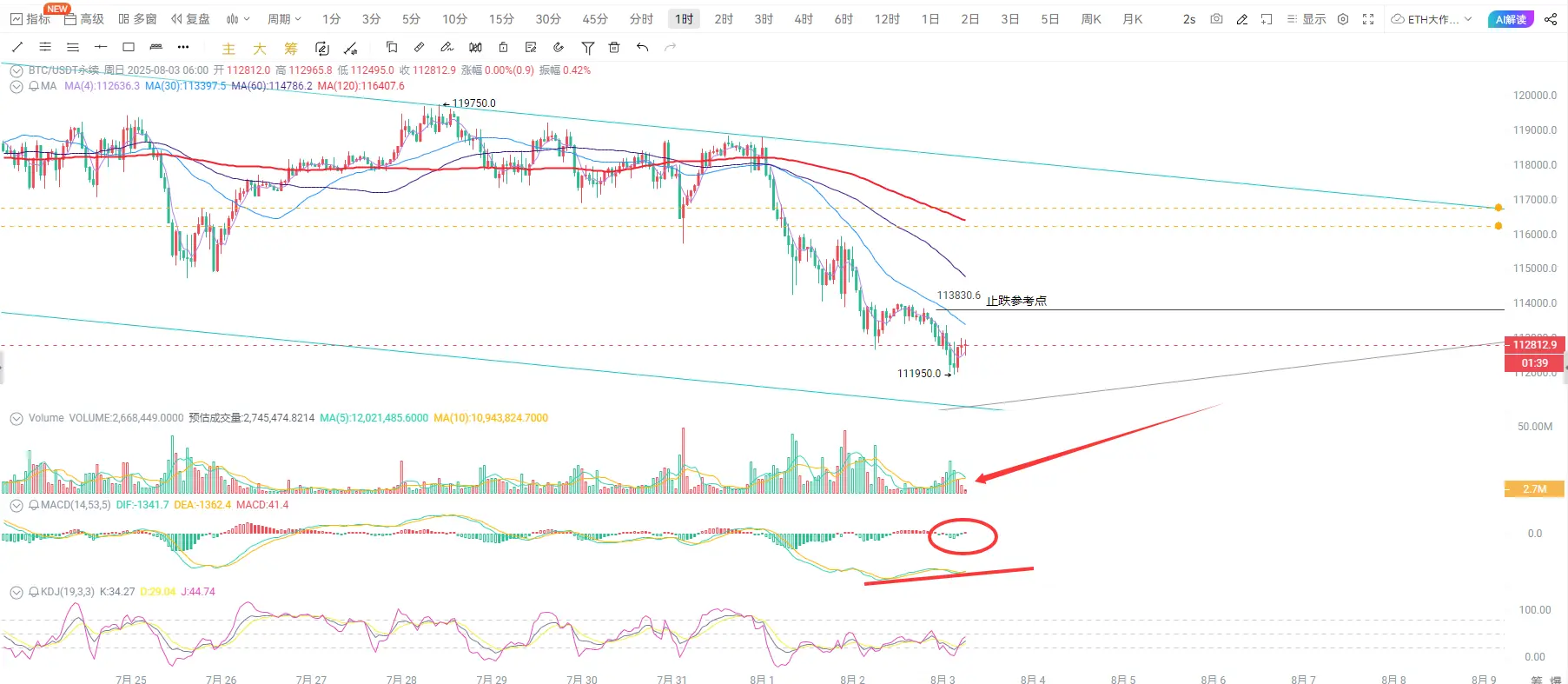Click the add window corner icon
The image size is (1568, 684).
1267,19
